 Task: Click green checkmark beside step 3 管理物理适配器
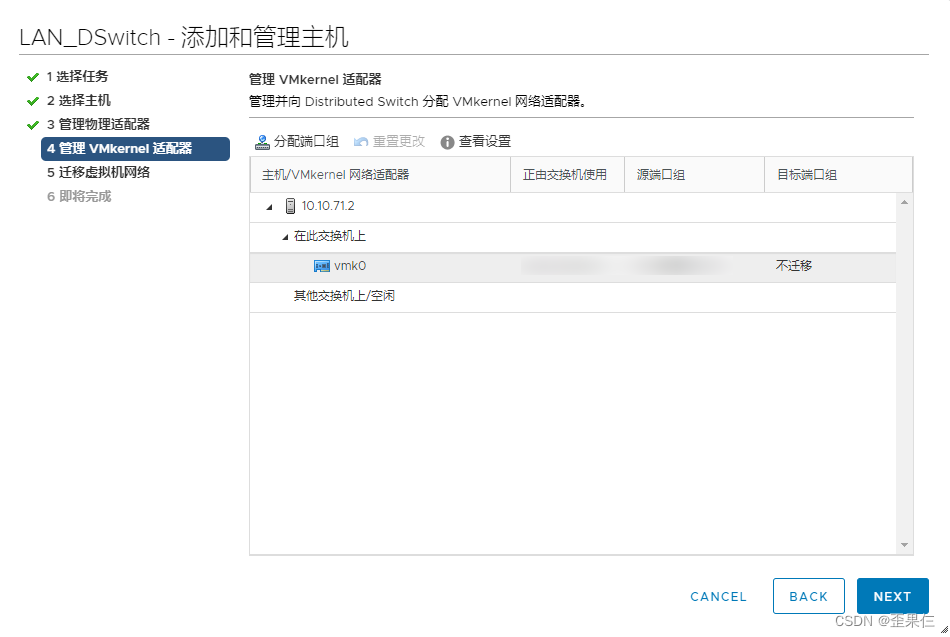33,125
